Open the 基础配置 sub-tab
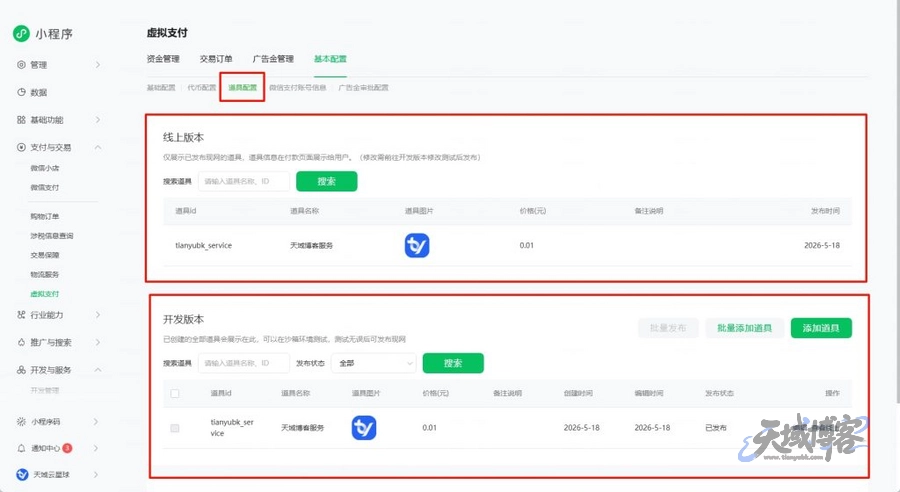The image size is (900, 492). [161, 87]
